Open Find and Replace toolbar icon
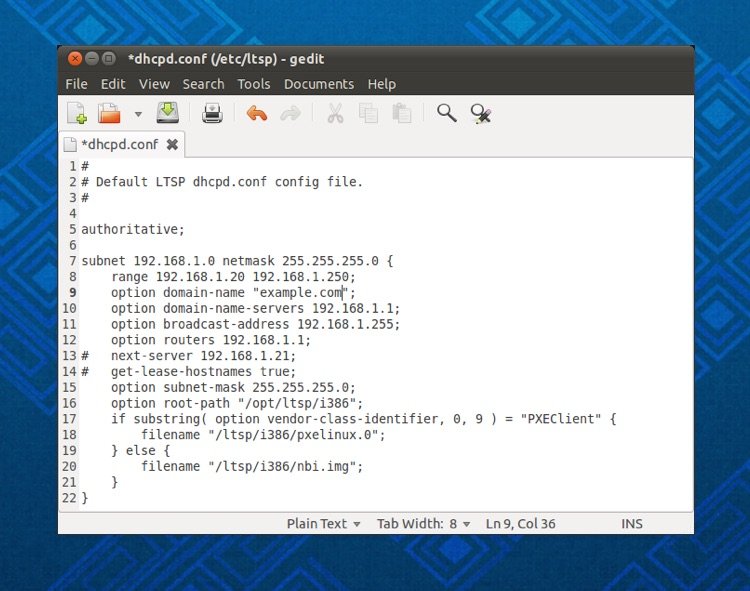The width and height of the screenshot is (750, 591). (x=480, y=113)
